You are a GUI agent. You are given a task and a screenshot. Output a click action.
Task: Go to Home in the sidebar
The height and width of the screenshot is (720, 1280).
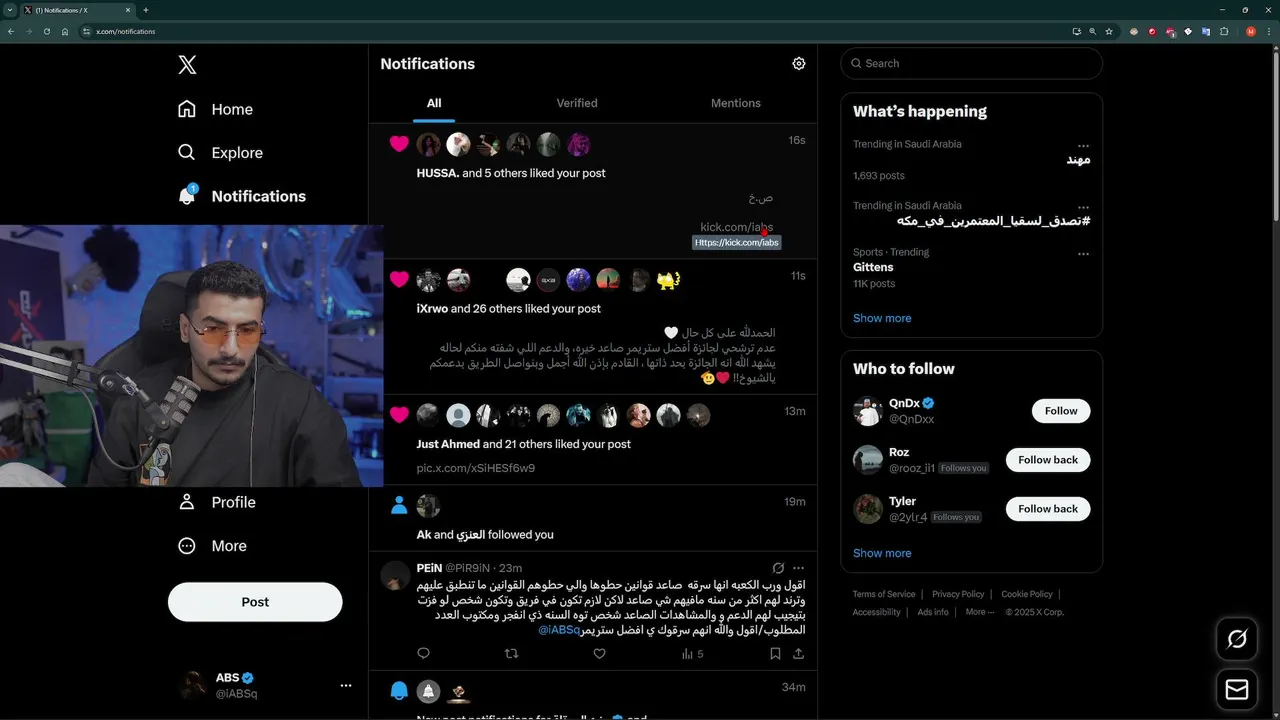[216, 109]
